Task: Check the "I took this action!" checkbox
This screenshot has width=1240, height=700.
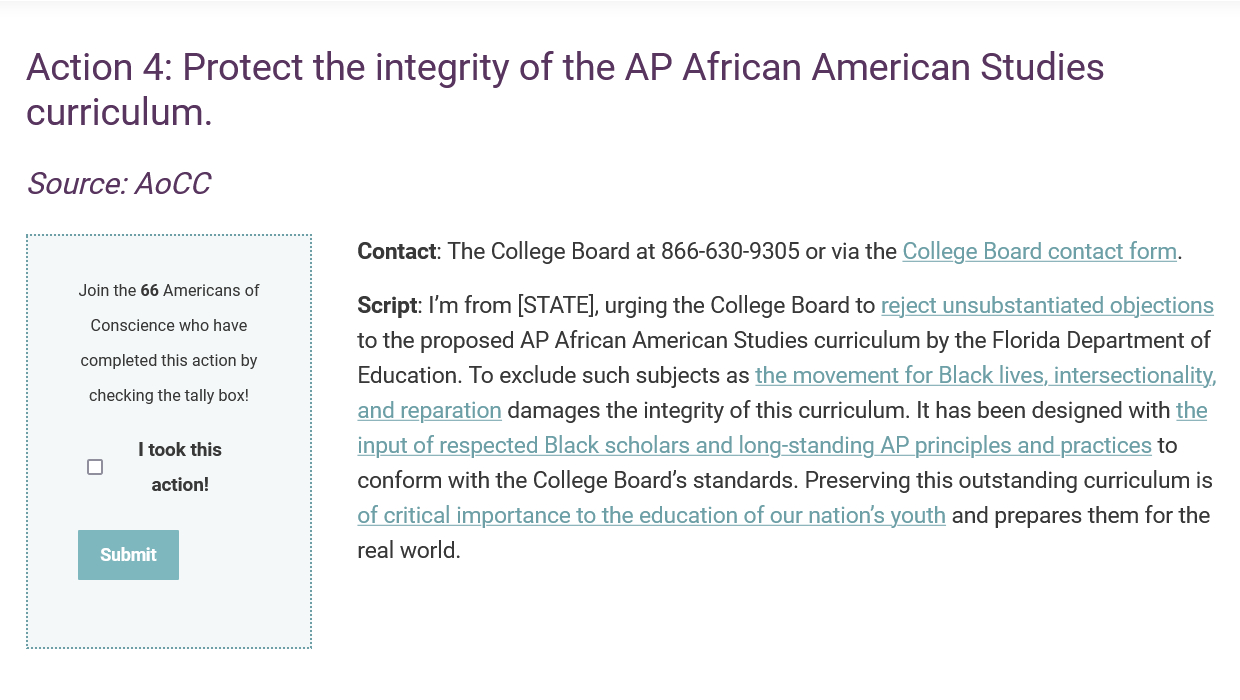Action: tap(95, 467)
